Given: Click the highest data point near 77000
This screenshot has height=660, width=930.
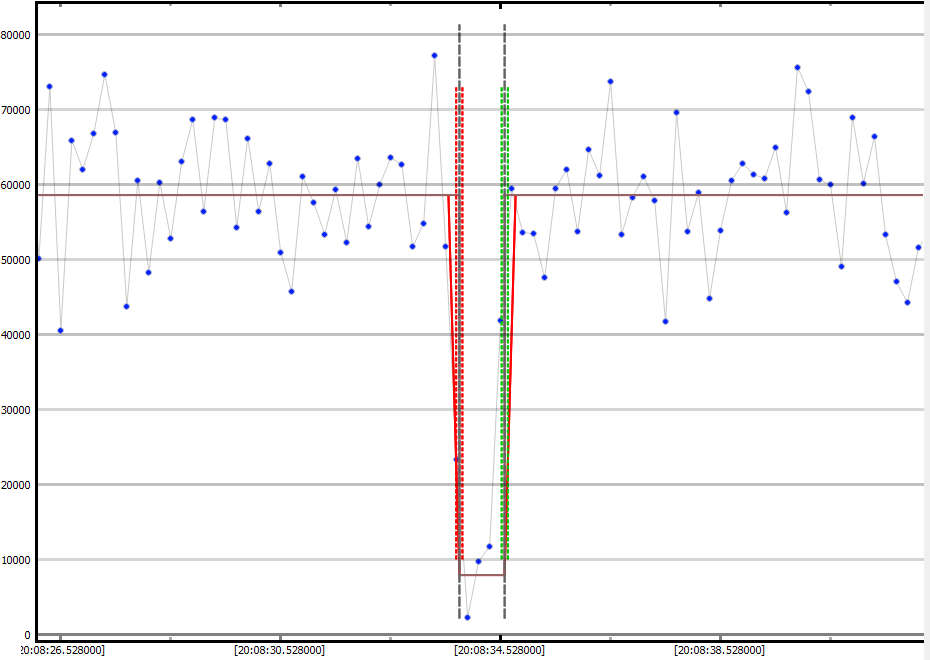Looking at the screenshot, I should [434, 55].
